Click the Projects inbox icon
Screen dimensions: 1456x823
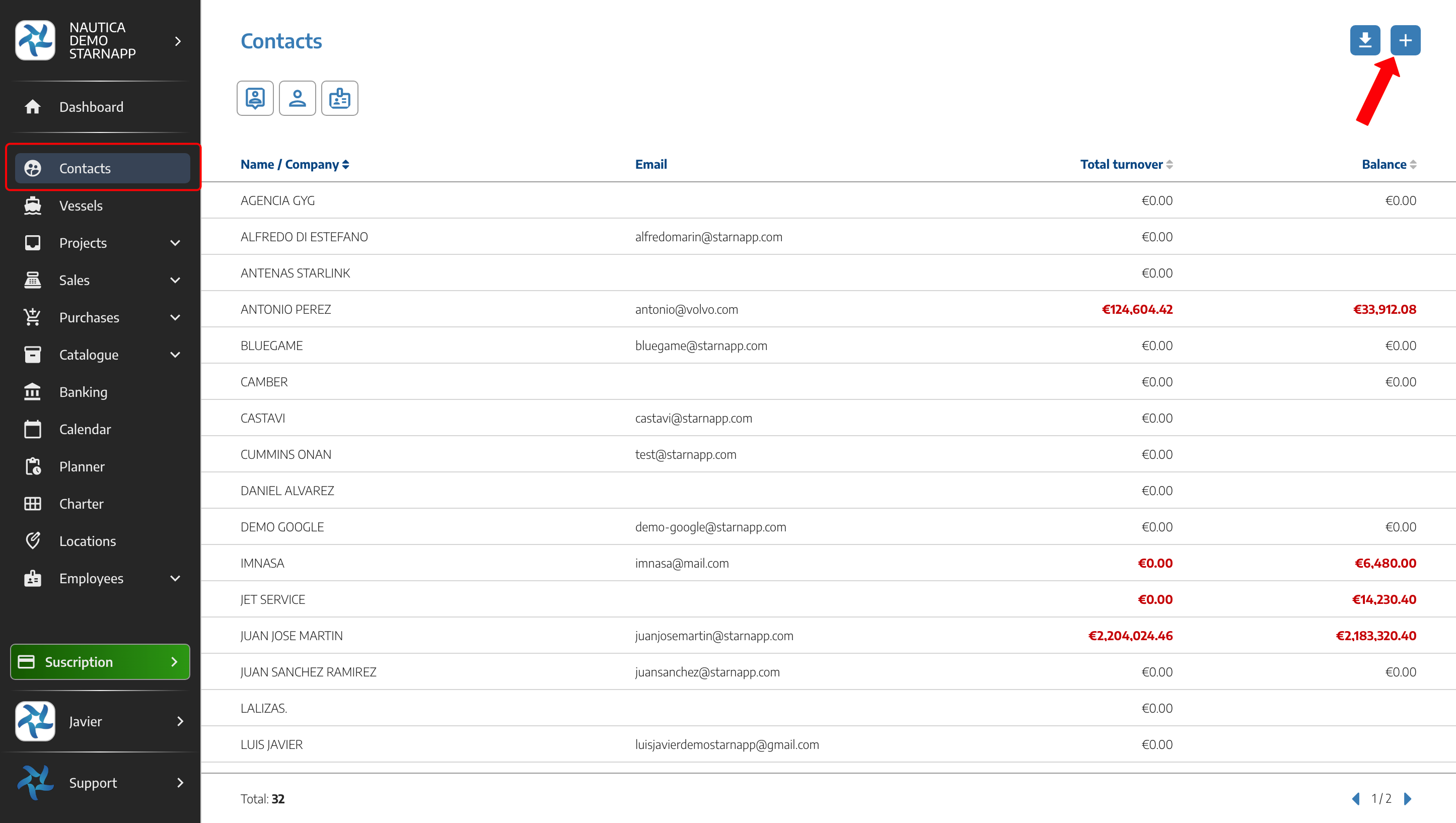(x=33, y=243)
